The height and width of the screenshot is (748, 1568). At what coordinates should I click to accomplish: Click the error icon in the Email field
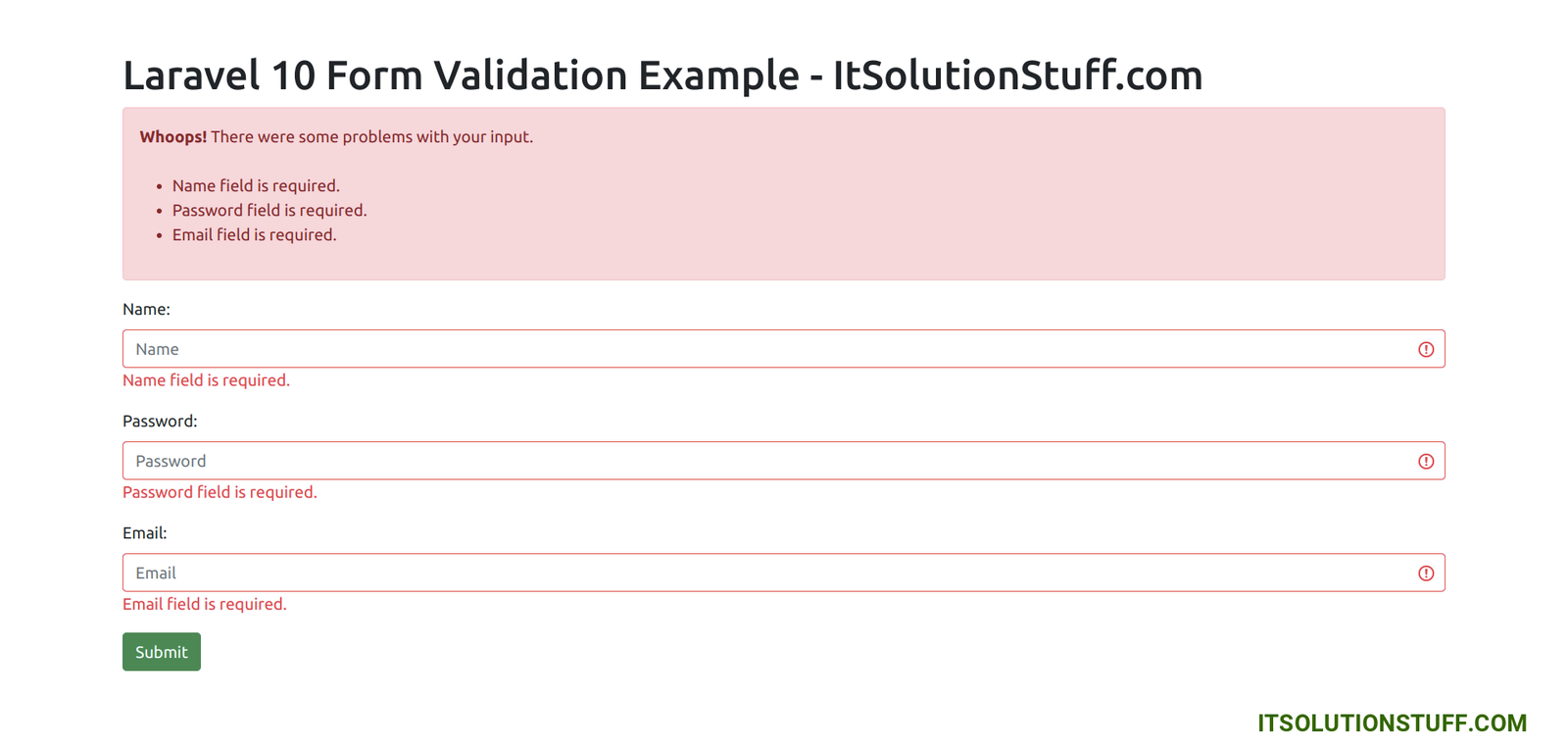1426,573
